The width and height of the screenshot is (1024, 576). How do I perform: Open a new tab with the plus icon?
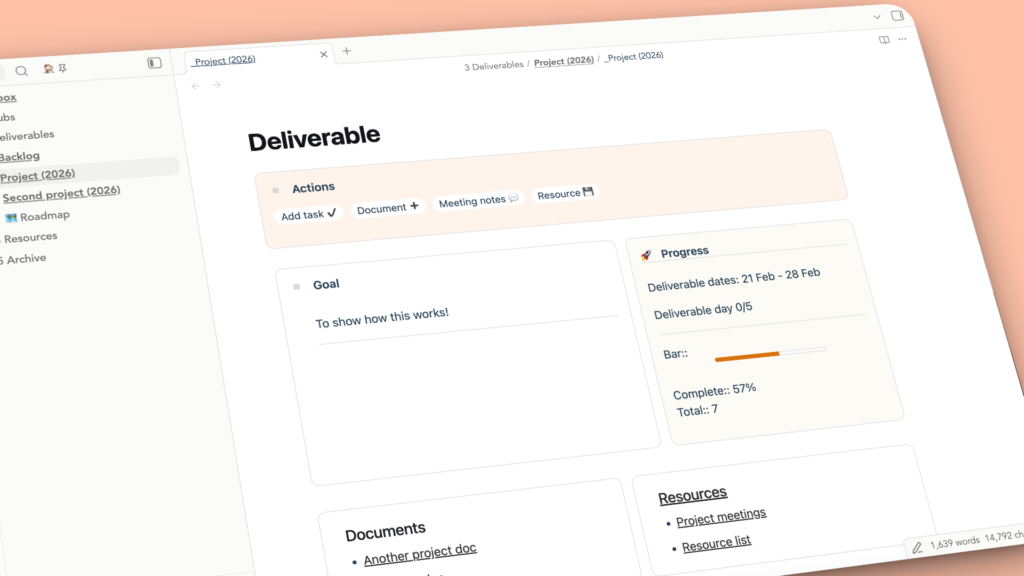[346, 50]
